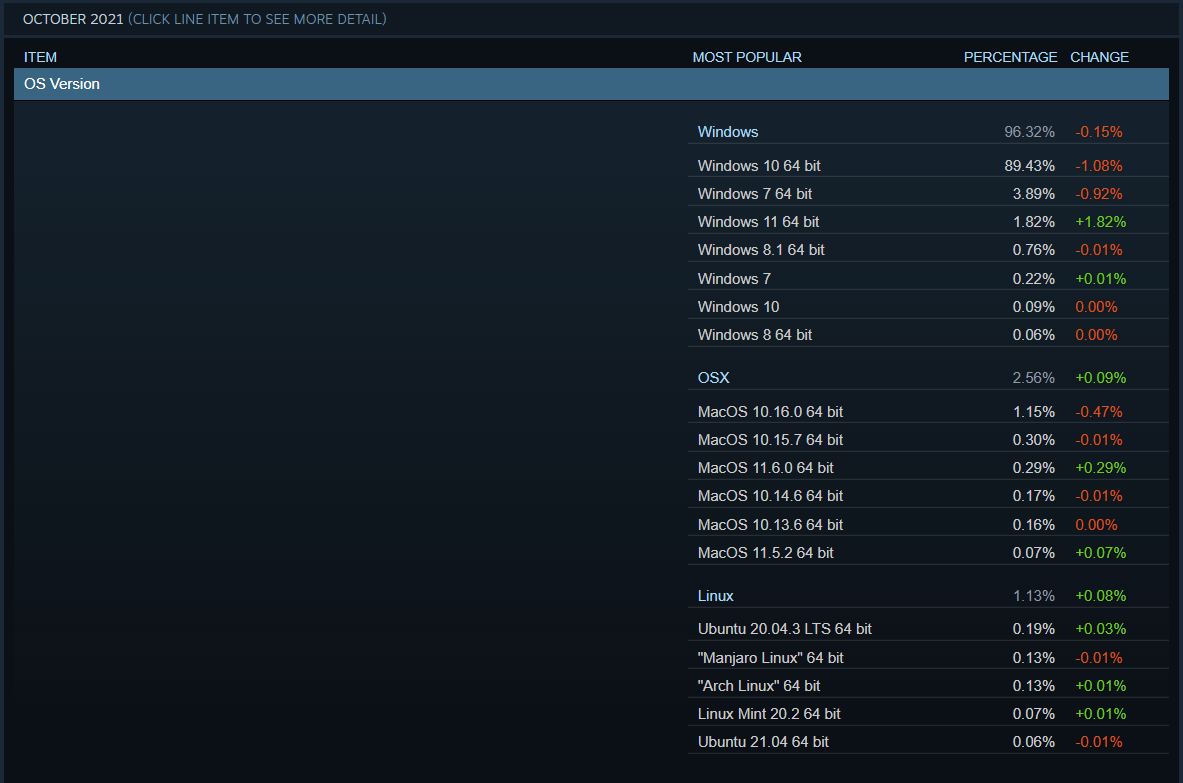Click the Windows 10 64 bit row
This screenshot has height=783, width=1183.
928,166
